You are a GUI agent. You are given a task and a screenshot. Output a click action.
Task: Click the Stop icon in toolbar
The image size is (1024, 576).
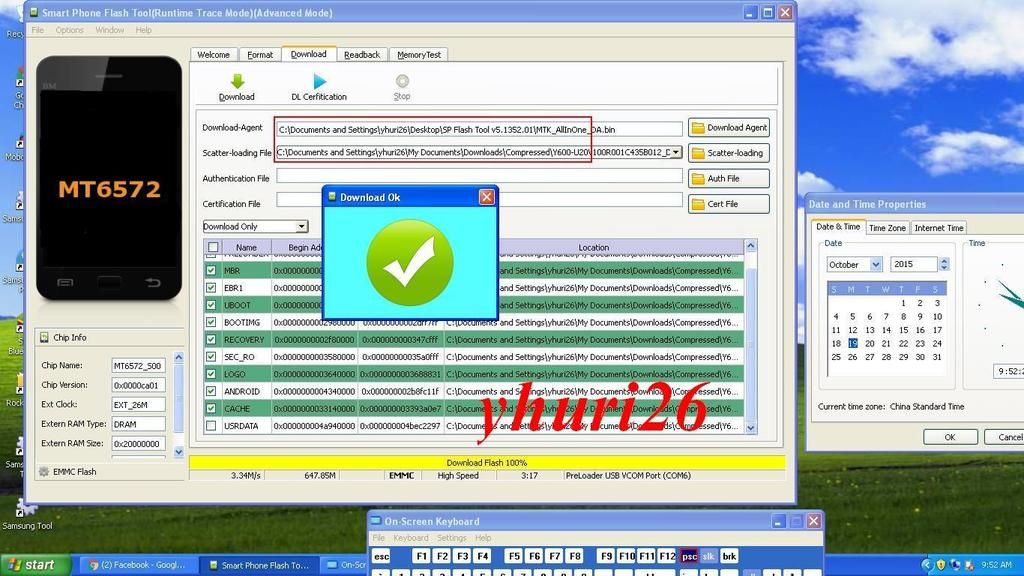point(402,82)
